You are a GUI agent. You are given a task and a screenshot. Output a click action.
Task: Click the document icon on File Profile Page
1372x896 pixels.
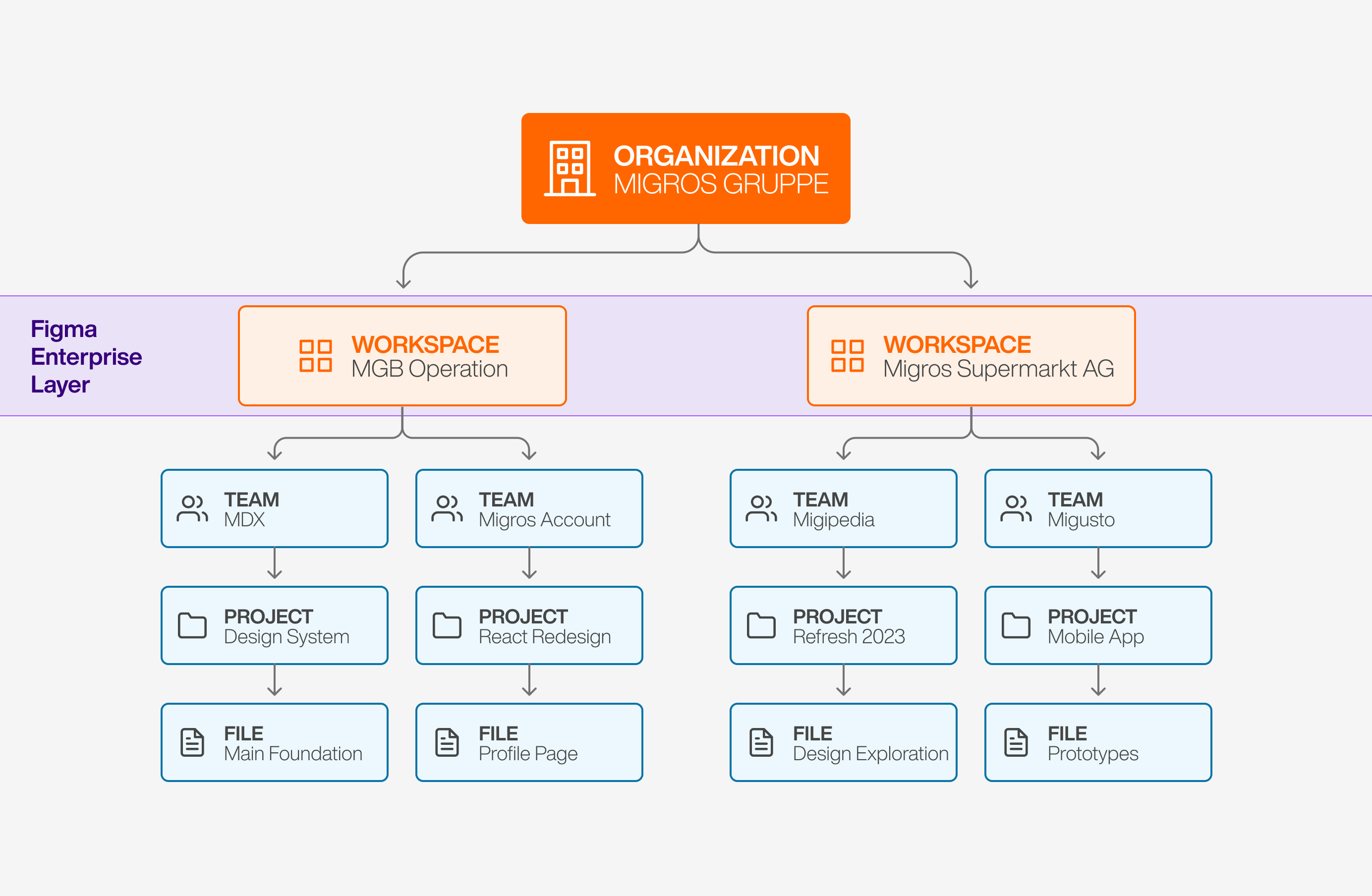[448, 742]
